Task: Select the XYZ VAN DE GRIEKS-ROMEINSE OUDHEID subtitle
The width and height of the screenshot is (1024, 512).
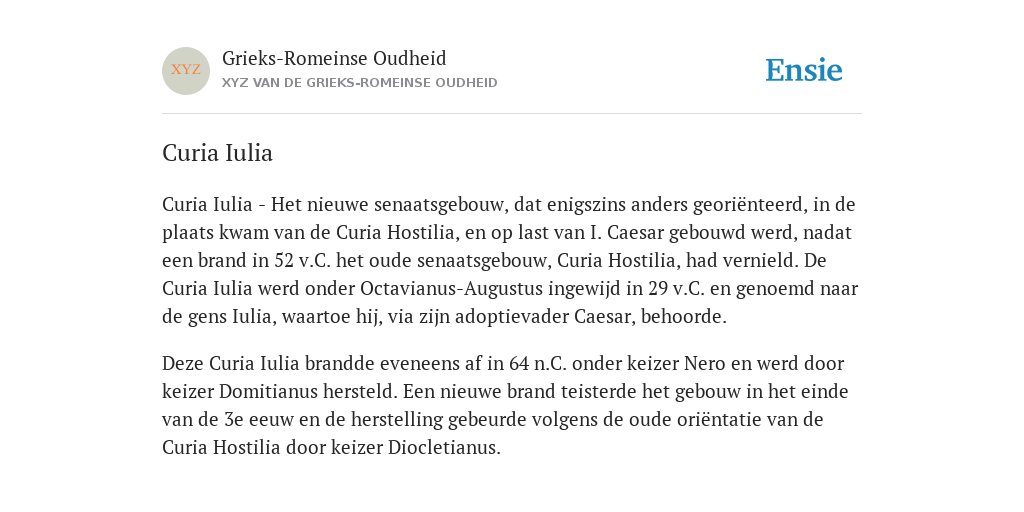Action: (x=360, y=83)
